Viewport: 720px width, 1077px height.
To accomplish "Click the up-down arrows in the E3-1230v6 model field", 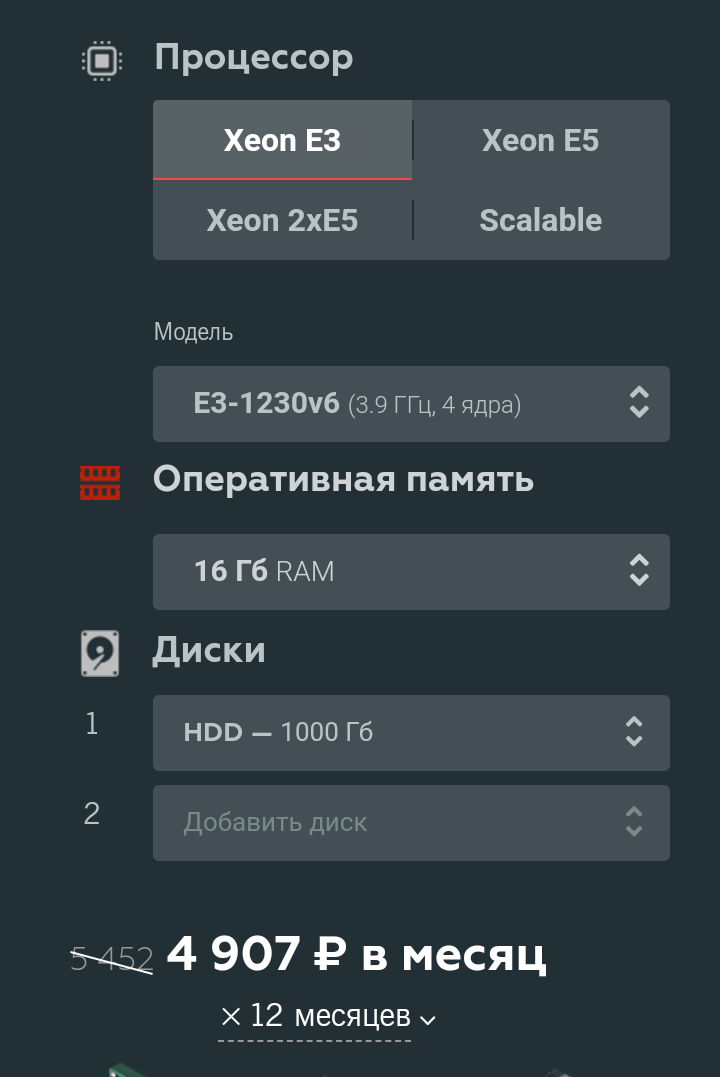I will tap(640, 403).
